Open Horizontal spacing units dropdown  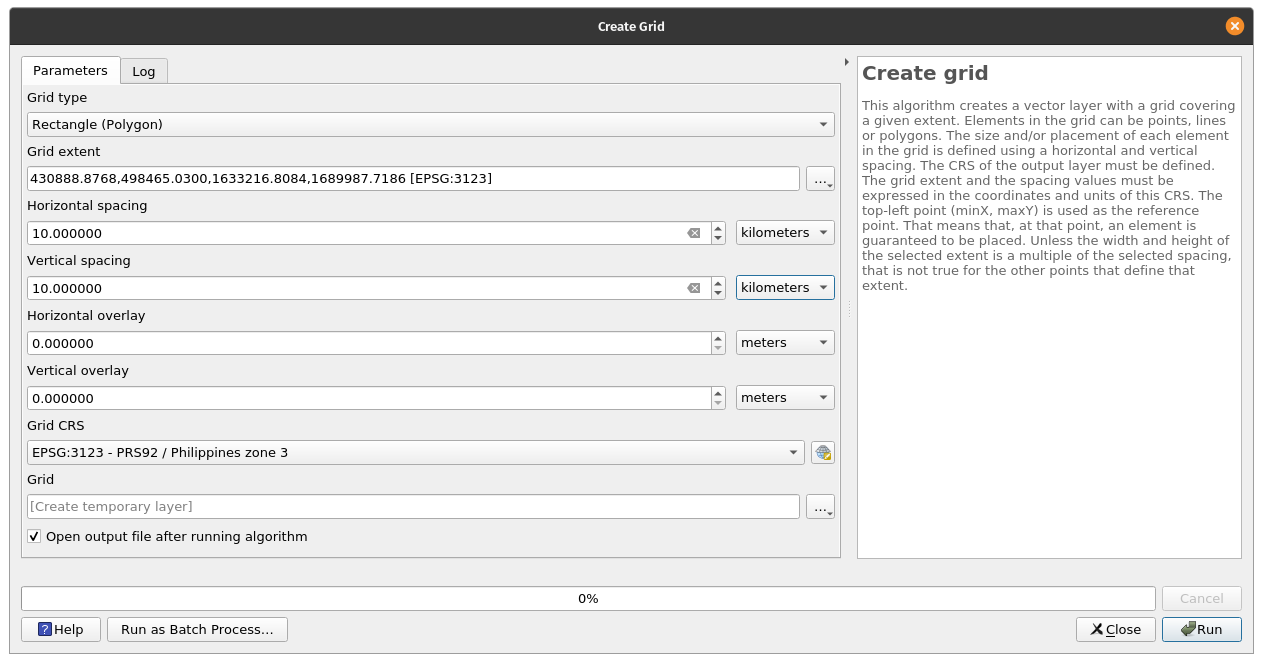pyautogui.click(x=785, y=233)
